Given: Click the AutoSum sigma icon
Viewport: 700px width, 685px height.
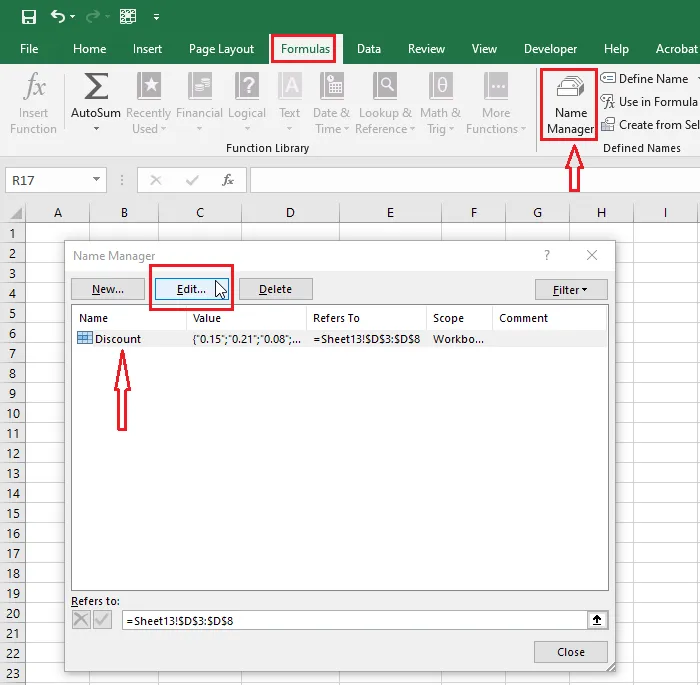Looking at the screenshot, I should pos(96,86).
